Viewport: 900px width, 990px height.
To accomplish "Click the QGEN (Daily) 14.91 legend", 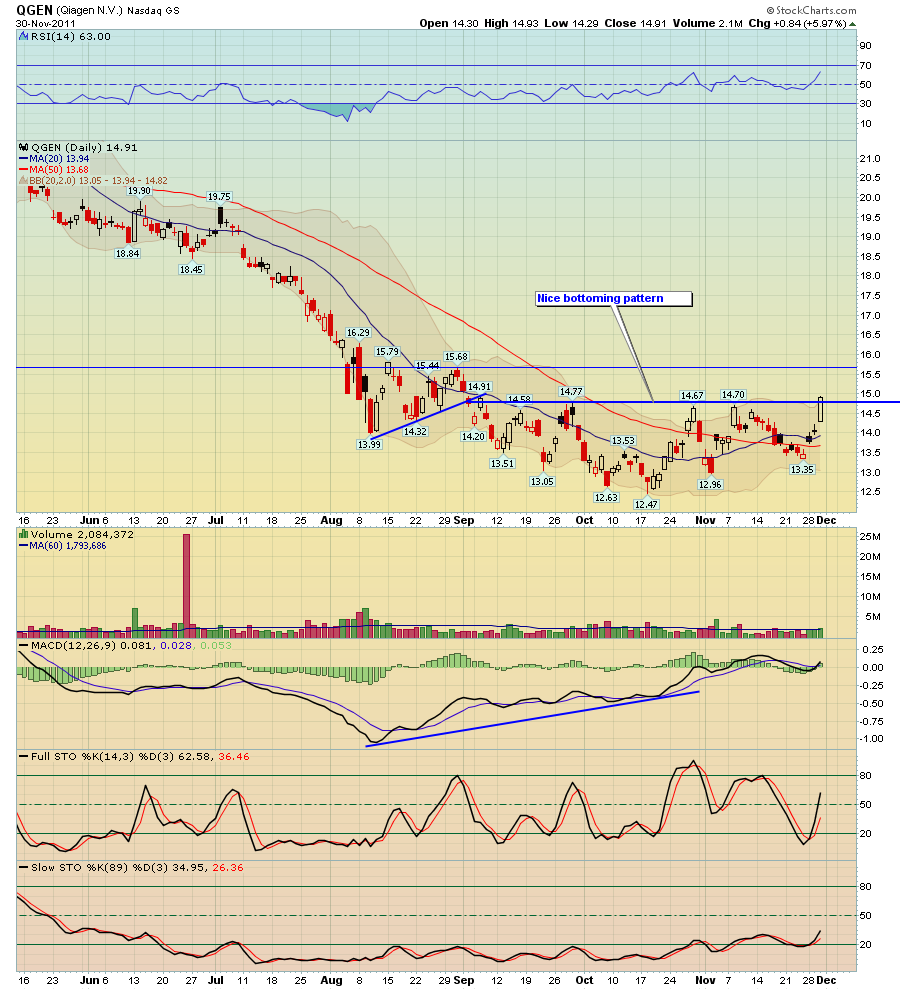I will 84,148.
